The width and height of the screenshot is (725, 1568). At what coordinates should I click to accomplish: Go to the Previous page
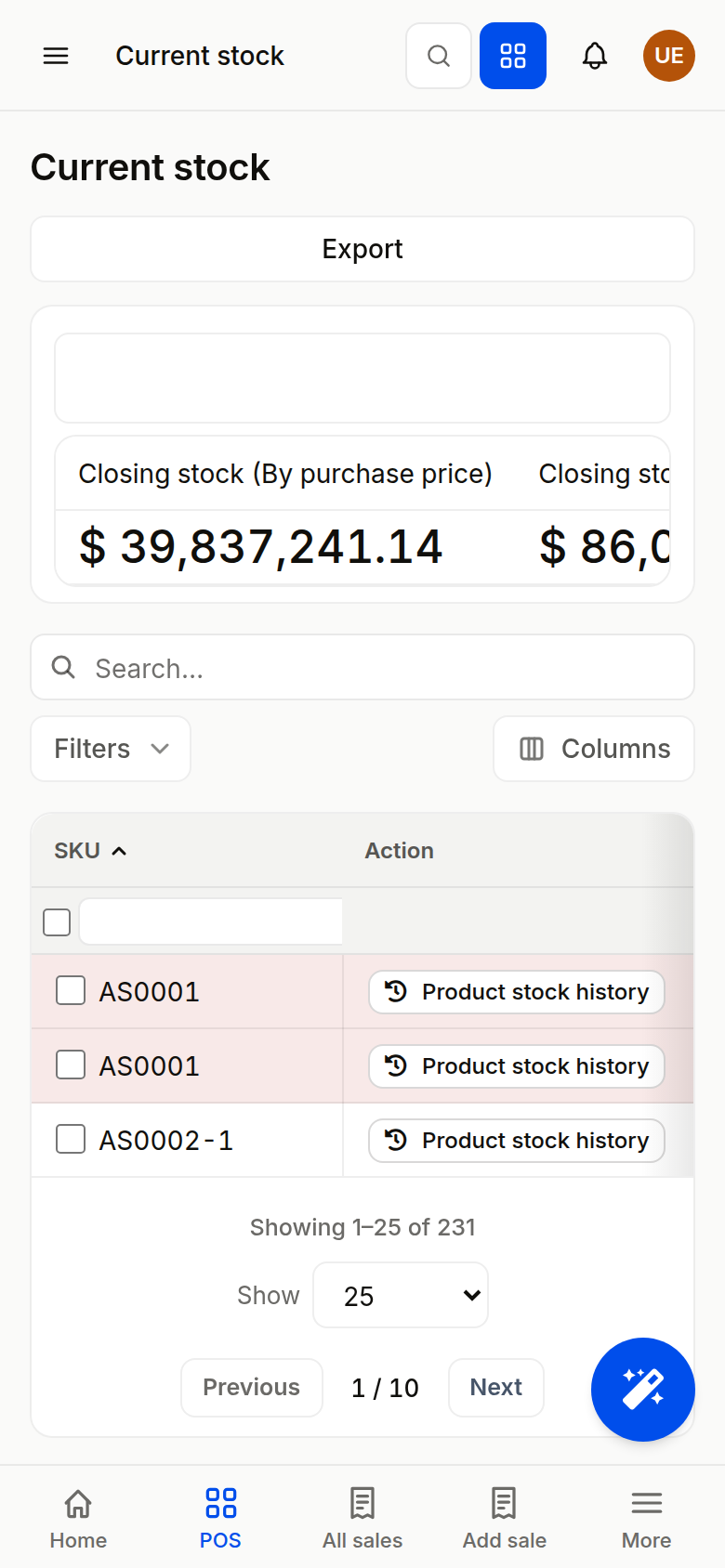252,1388
